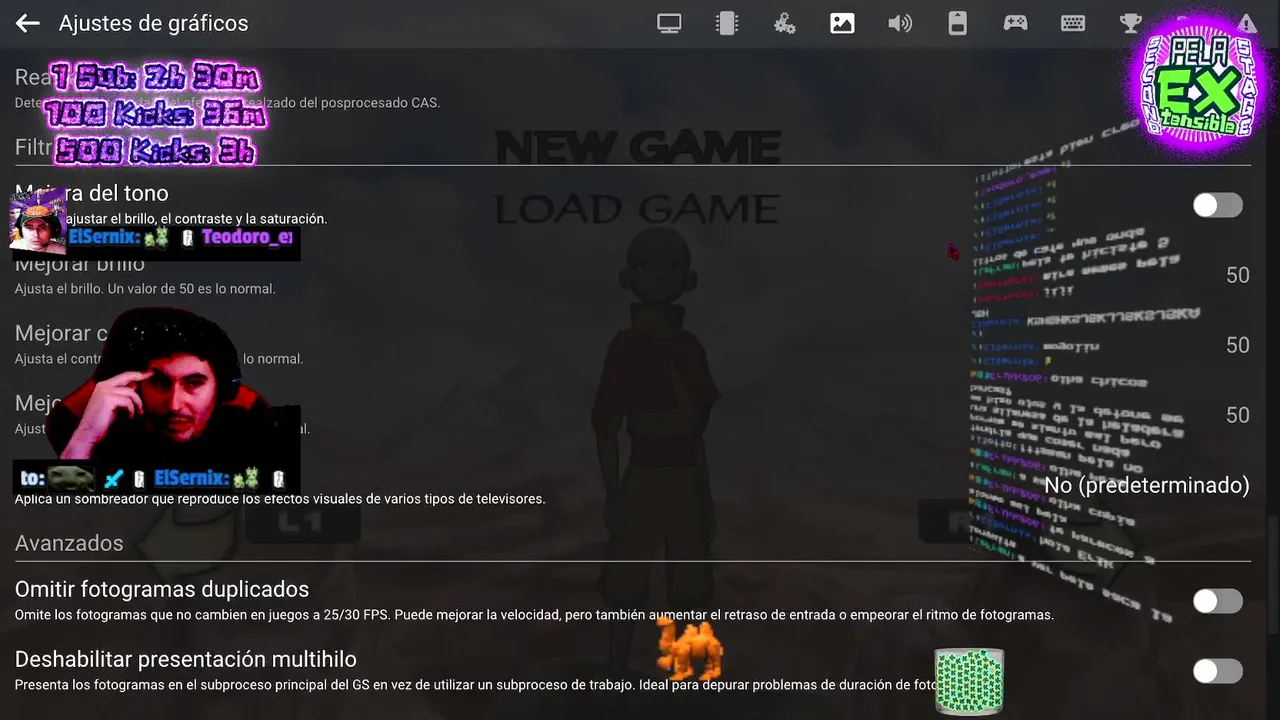Open the system gears settings icon
This screenshot has height=720, width=1280.
(x=785, y=23)
